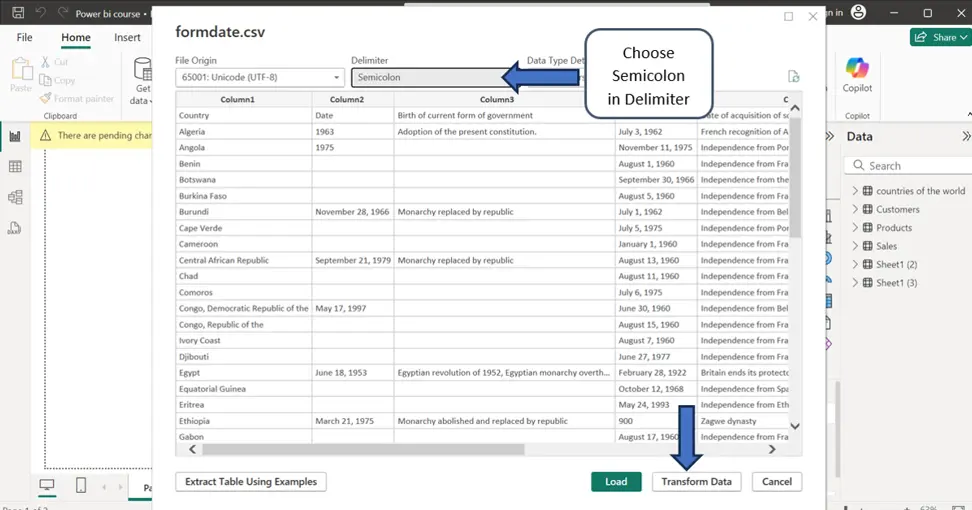This screenshot has height=510, width=972.
Task: Select the Egypt cell
Action: [244, 372]
